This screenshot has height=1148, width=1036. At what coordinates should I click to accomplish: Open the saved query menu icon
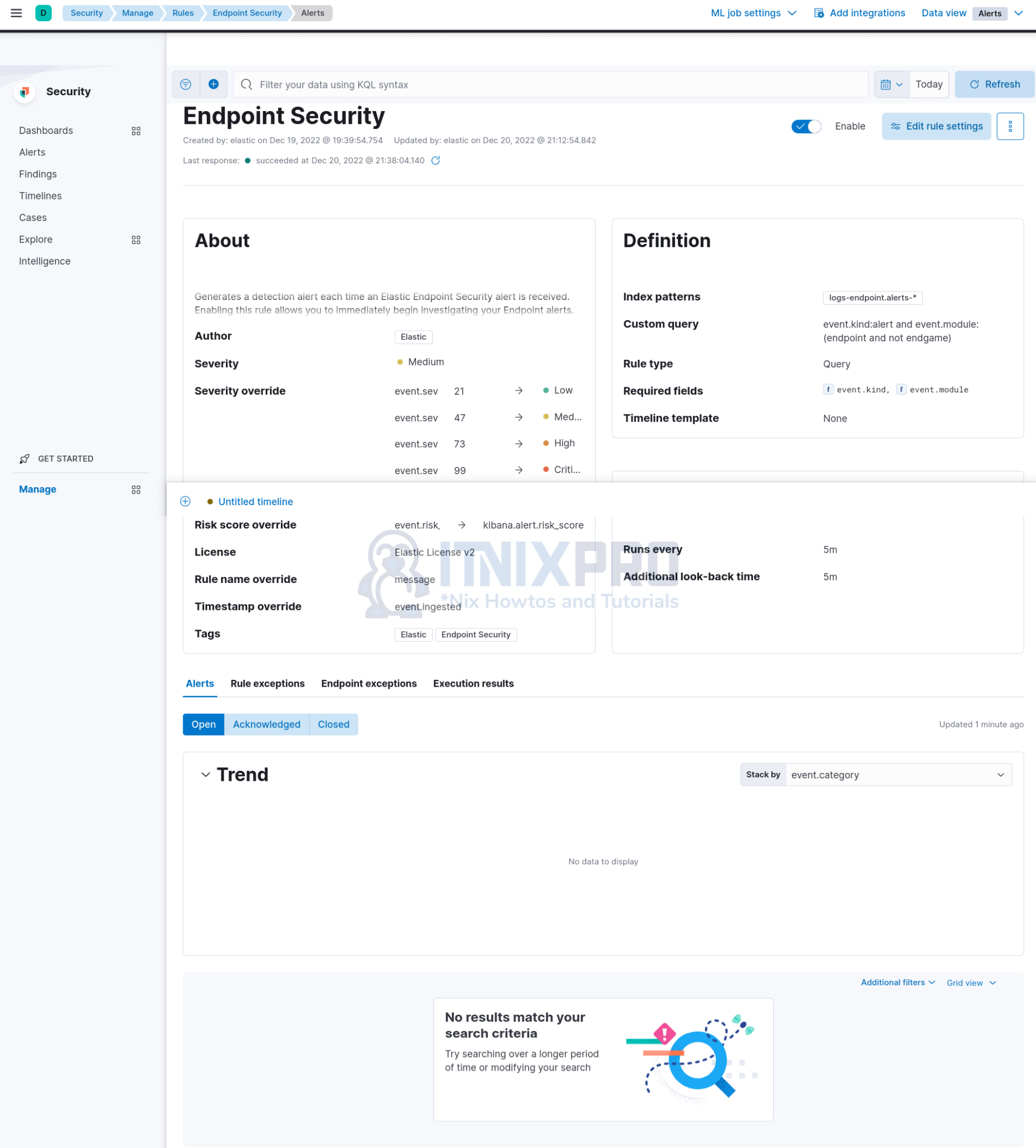(185, 84)
